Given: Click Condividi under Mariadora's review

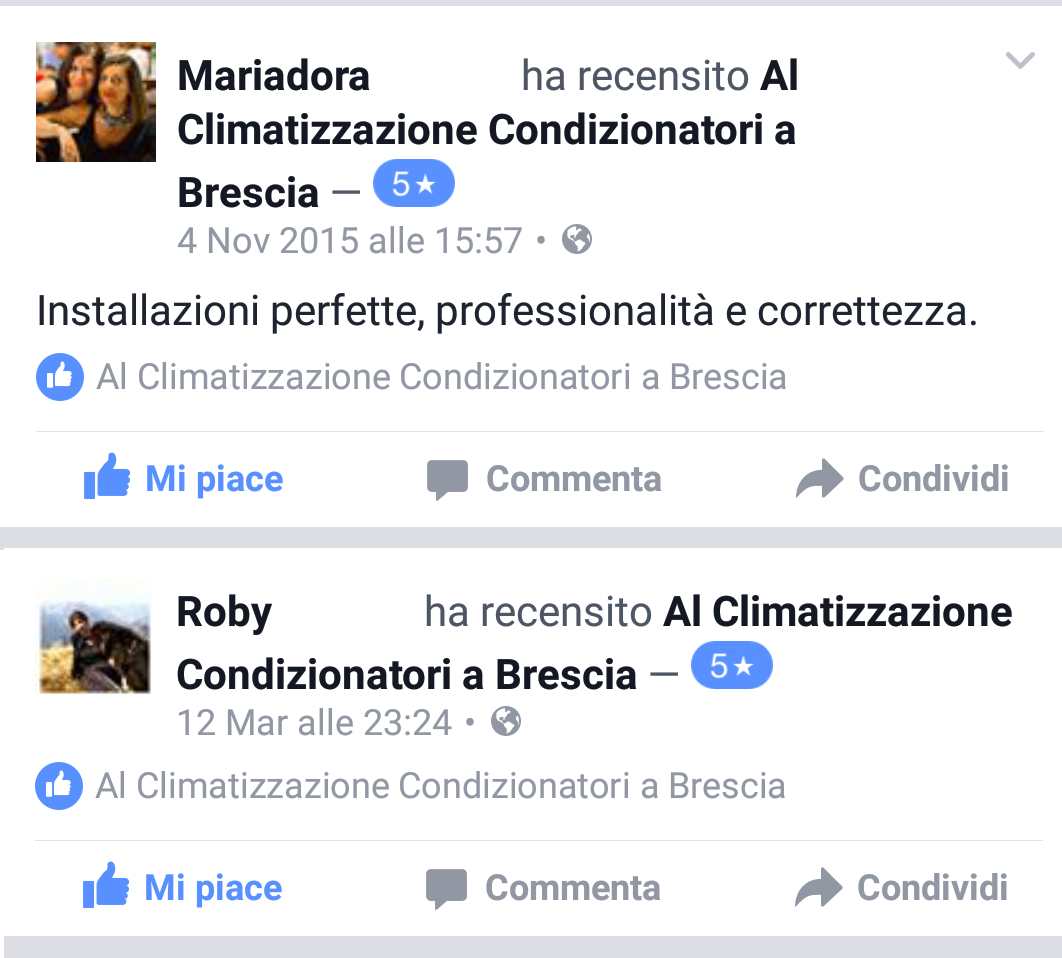Looking at the screenshot, I should [933, 479].
